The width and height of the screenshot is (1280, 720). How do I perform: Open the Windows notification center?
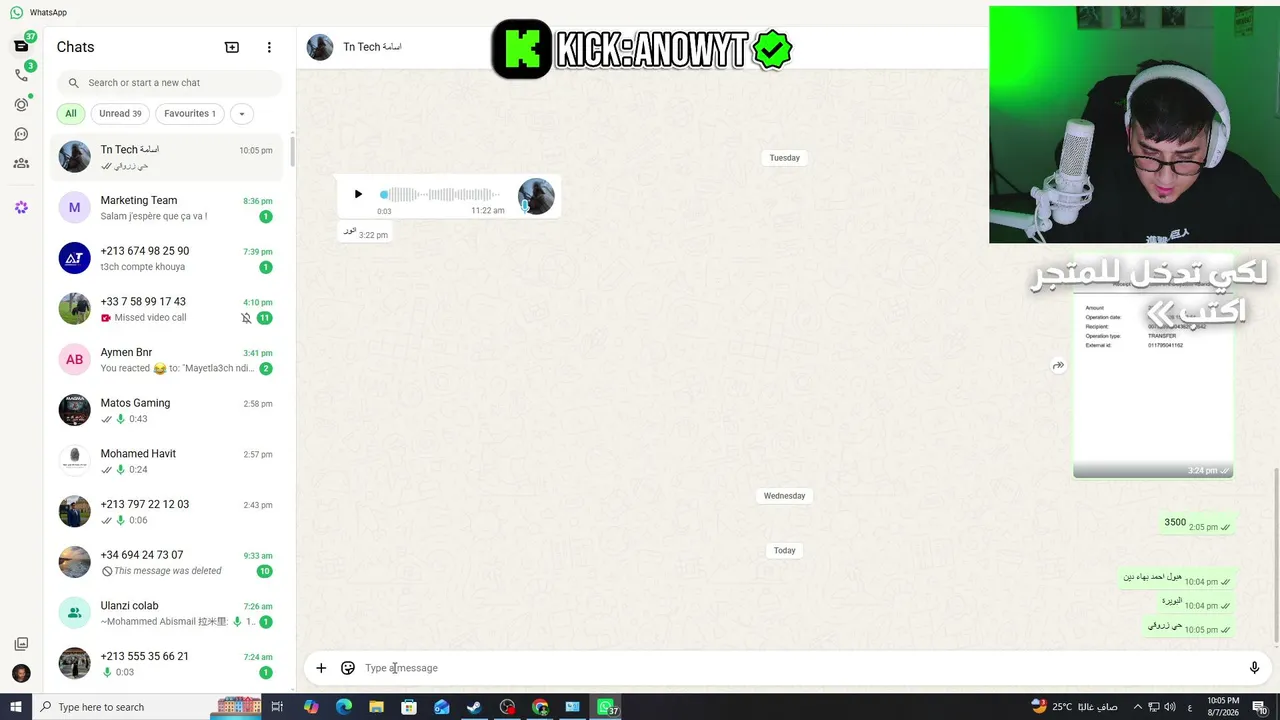click(1261, 707)
